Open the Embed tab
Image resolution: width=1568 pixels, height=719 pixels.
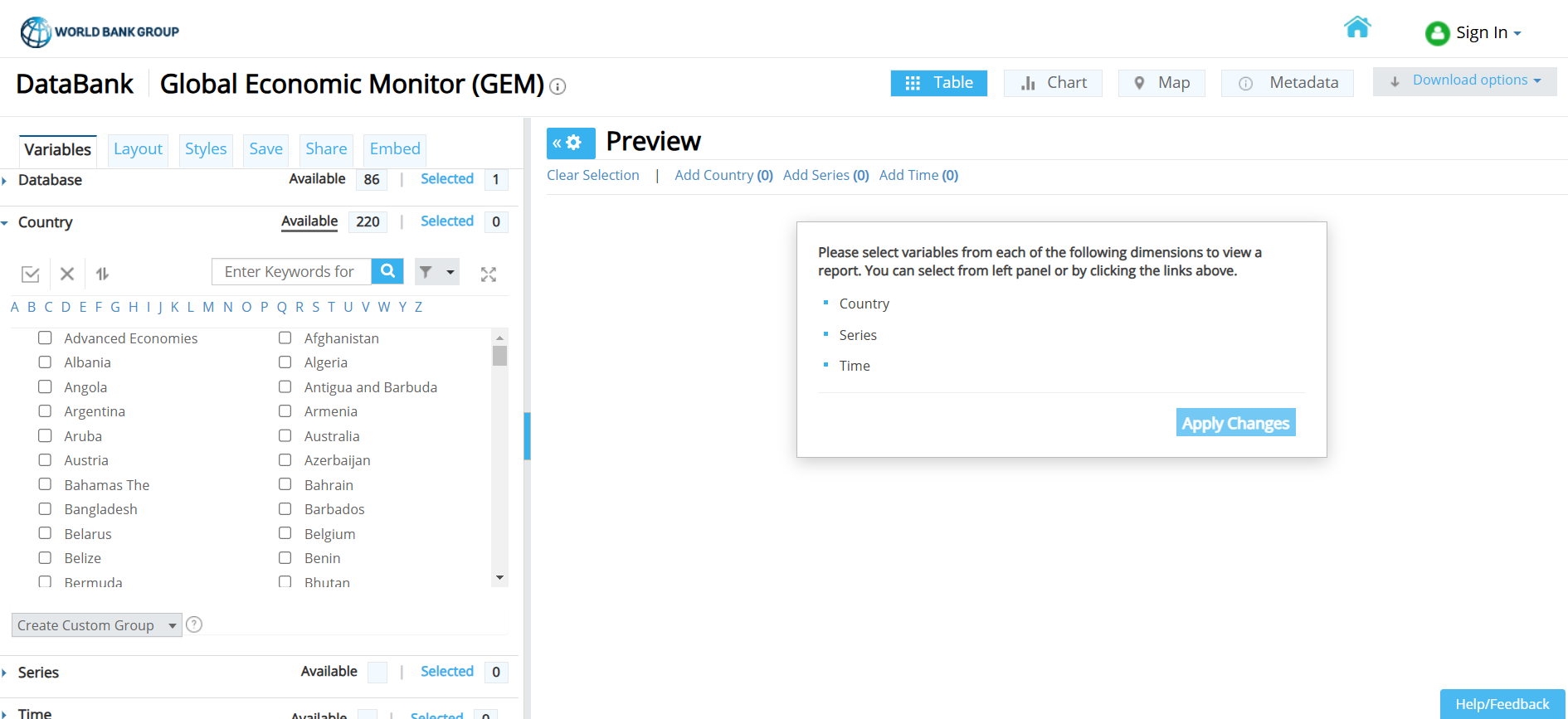(x=395, y=149)
